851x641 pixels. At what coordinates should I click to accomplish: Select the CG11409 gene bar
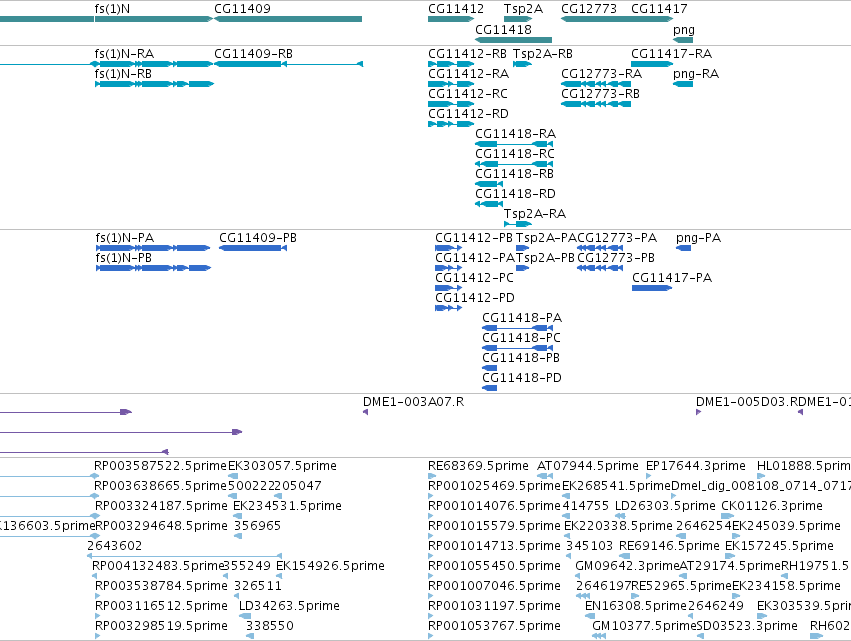288,19
